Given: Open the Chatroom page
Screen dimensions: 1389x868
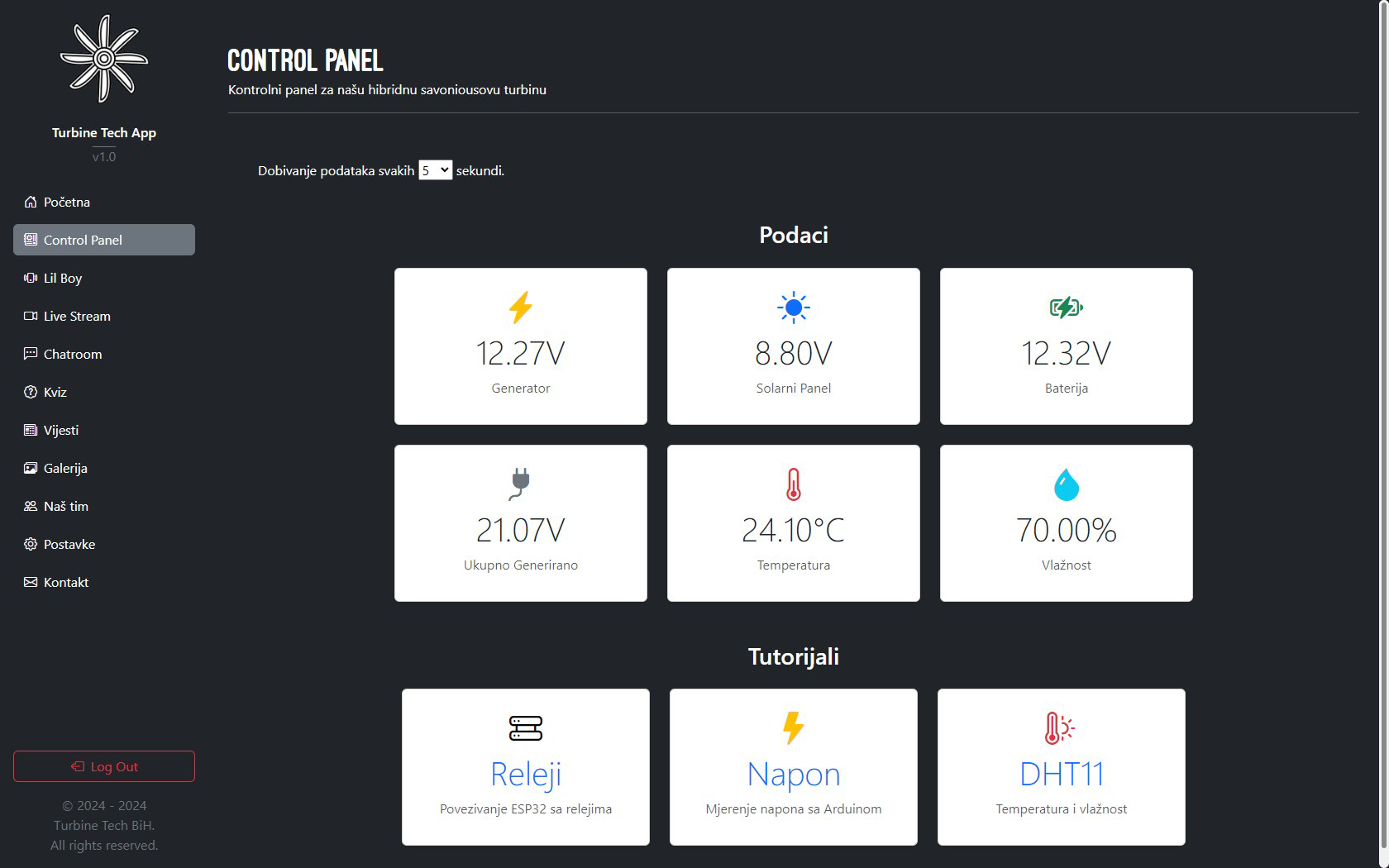Looking at the screenshot, I should pos(104,354).
